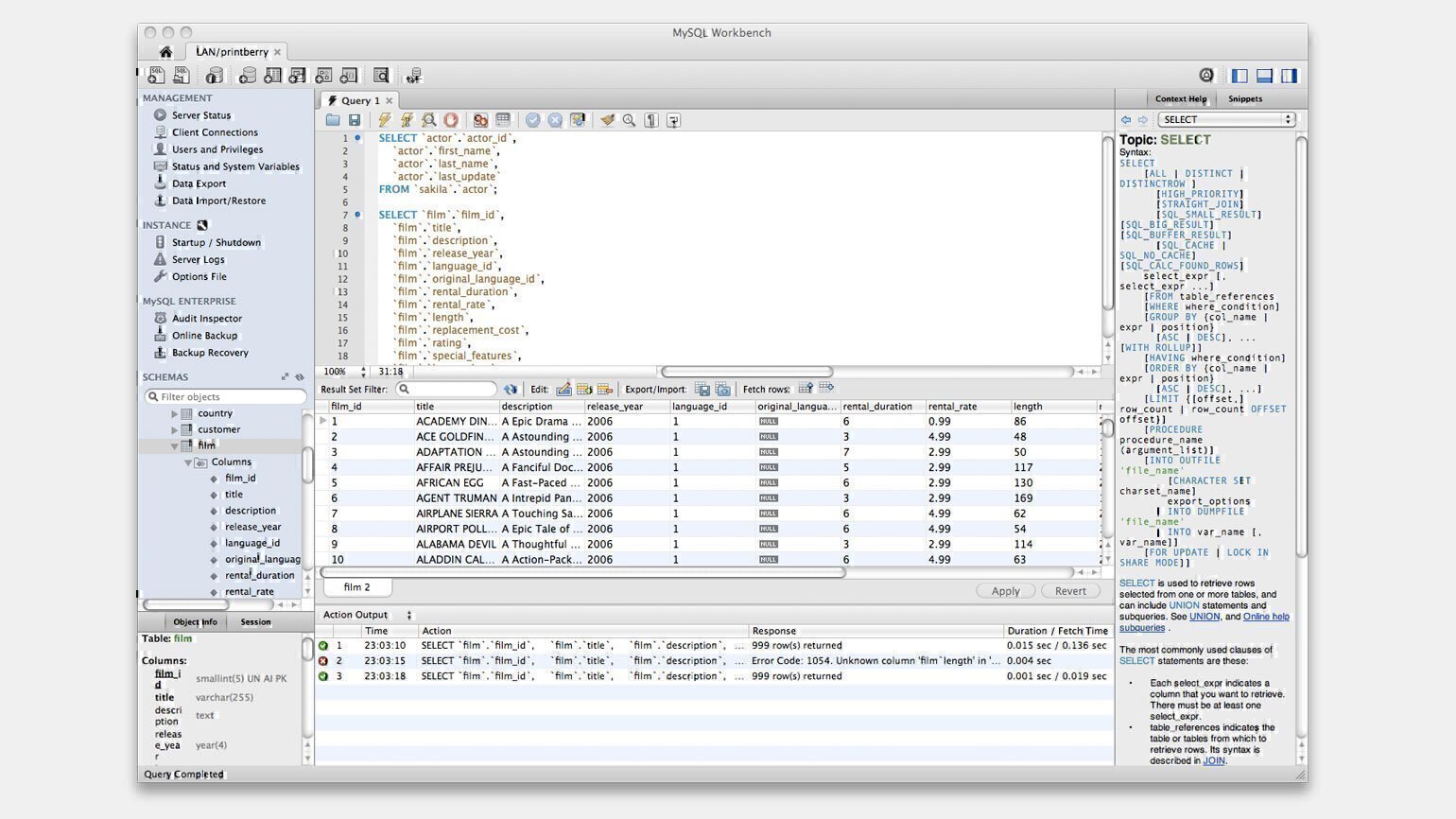Rollback transaction X icon

click(x=555, y=120)
